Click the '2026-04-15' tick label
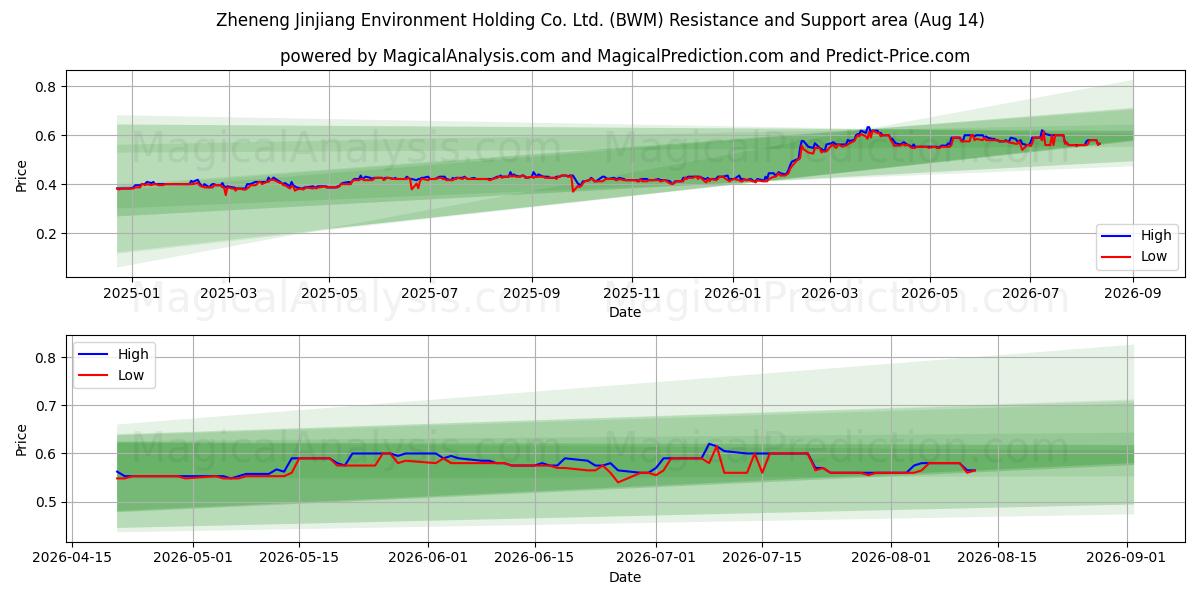The height and width of the screenshot is (600, 1200). pyautogui.click(x=72, y=559)
